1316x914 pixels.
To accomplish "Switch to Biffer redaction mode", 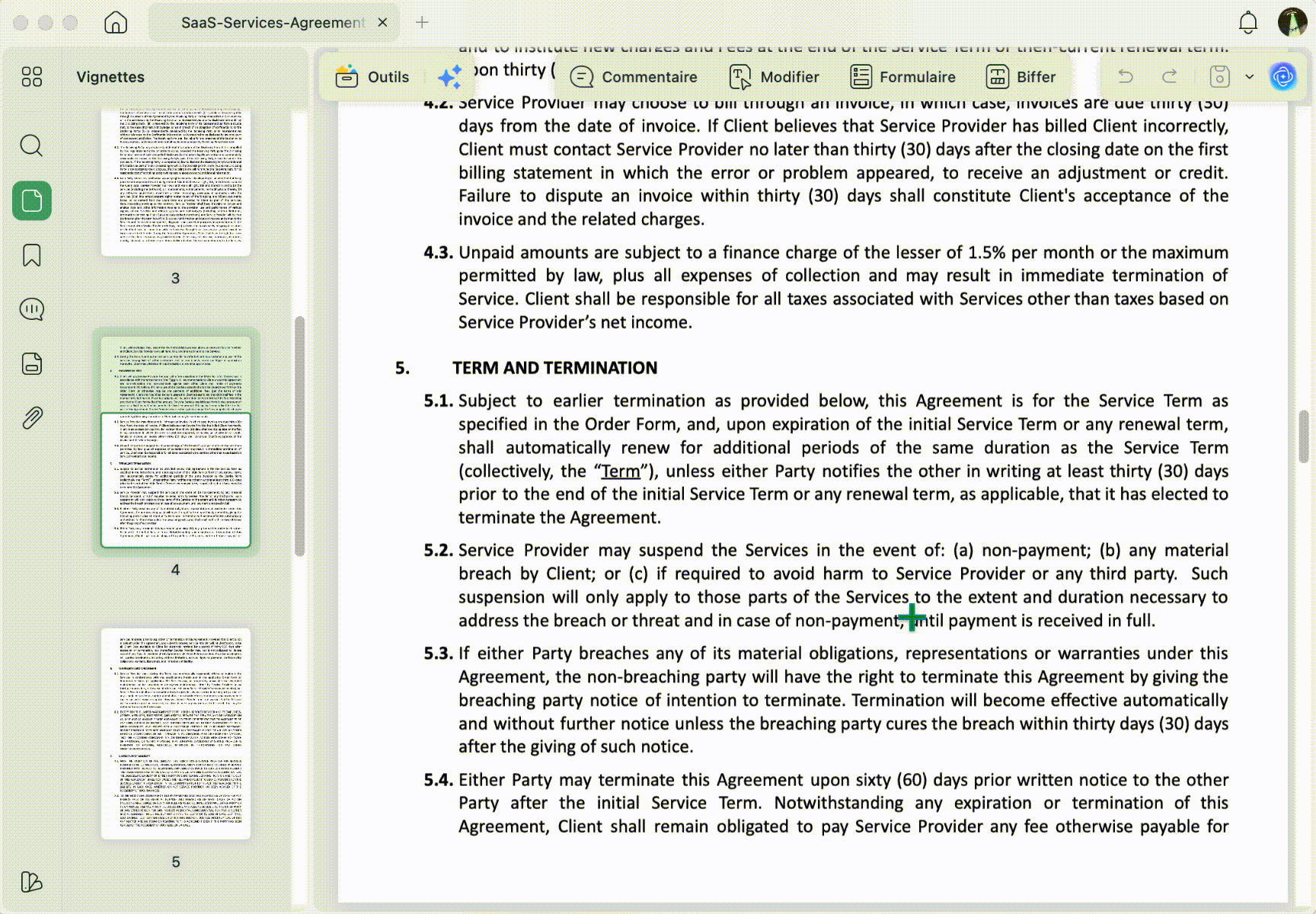I will (1021, 77).
